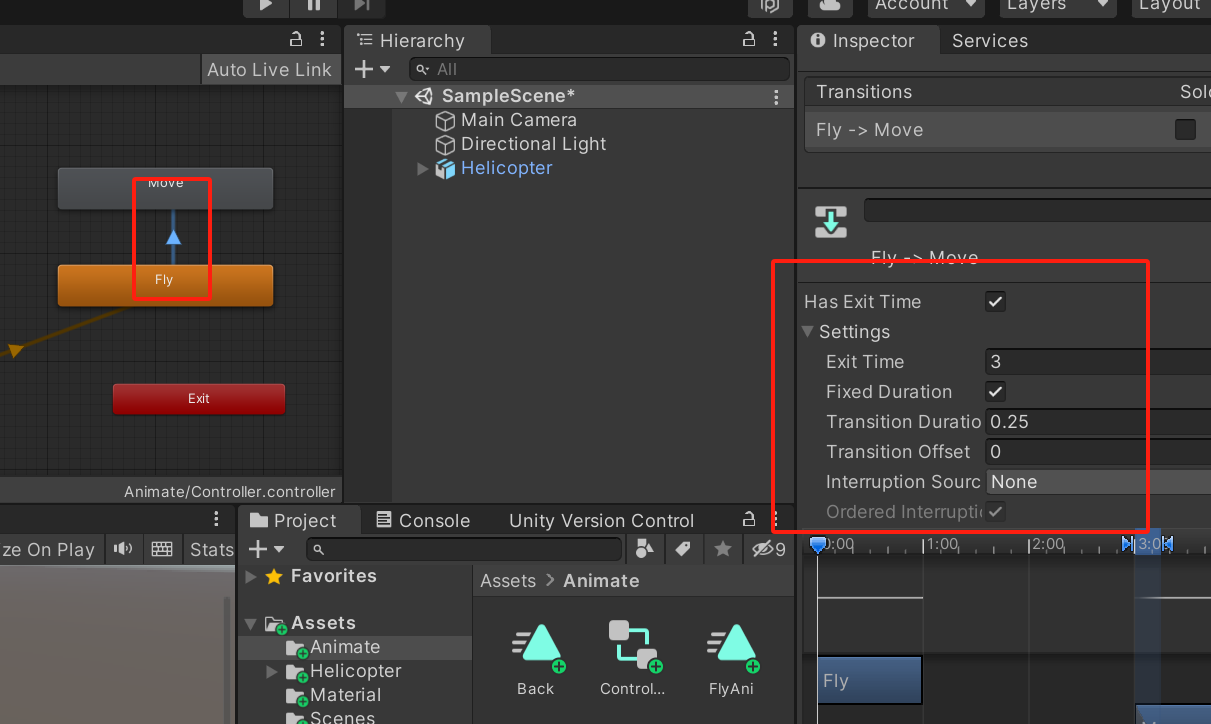This screenshot has height=724, width=1211.
Task: Focus the Hierarchy search field
Action: tap(600, 69)
